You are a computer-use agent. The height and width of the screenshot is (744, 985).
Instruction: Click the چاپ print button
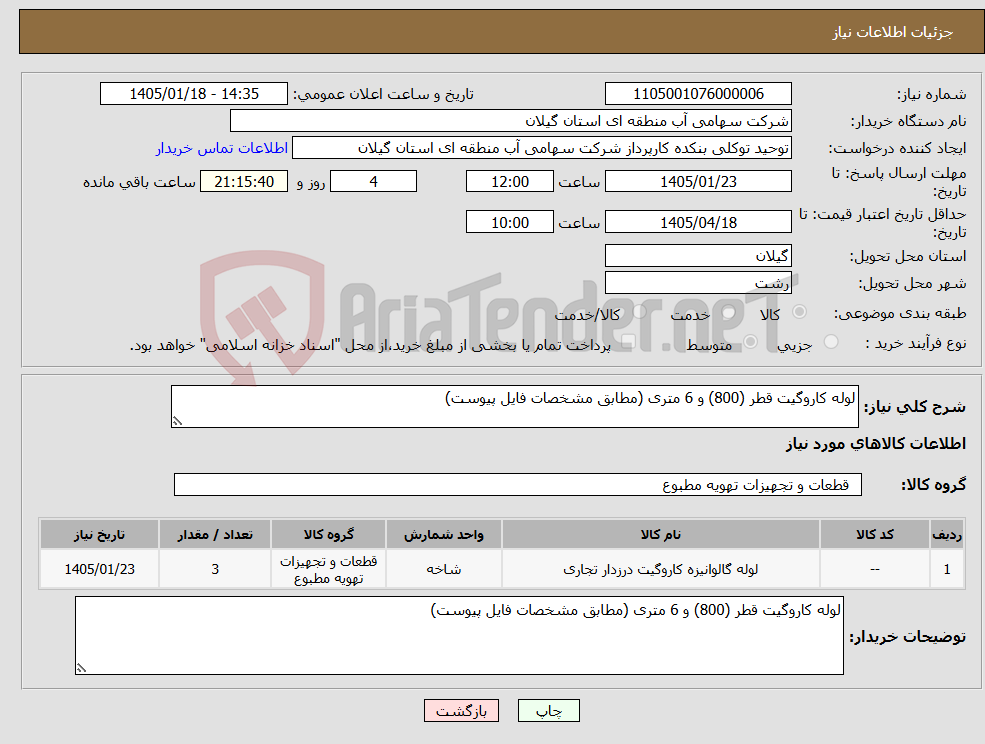point(548,711)
